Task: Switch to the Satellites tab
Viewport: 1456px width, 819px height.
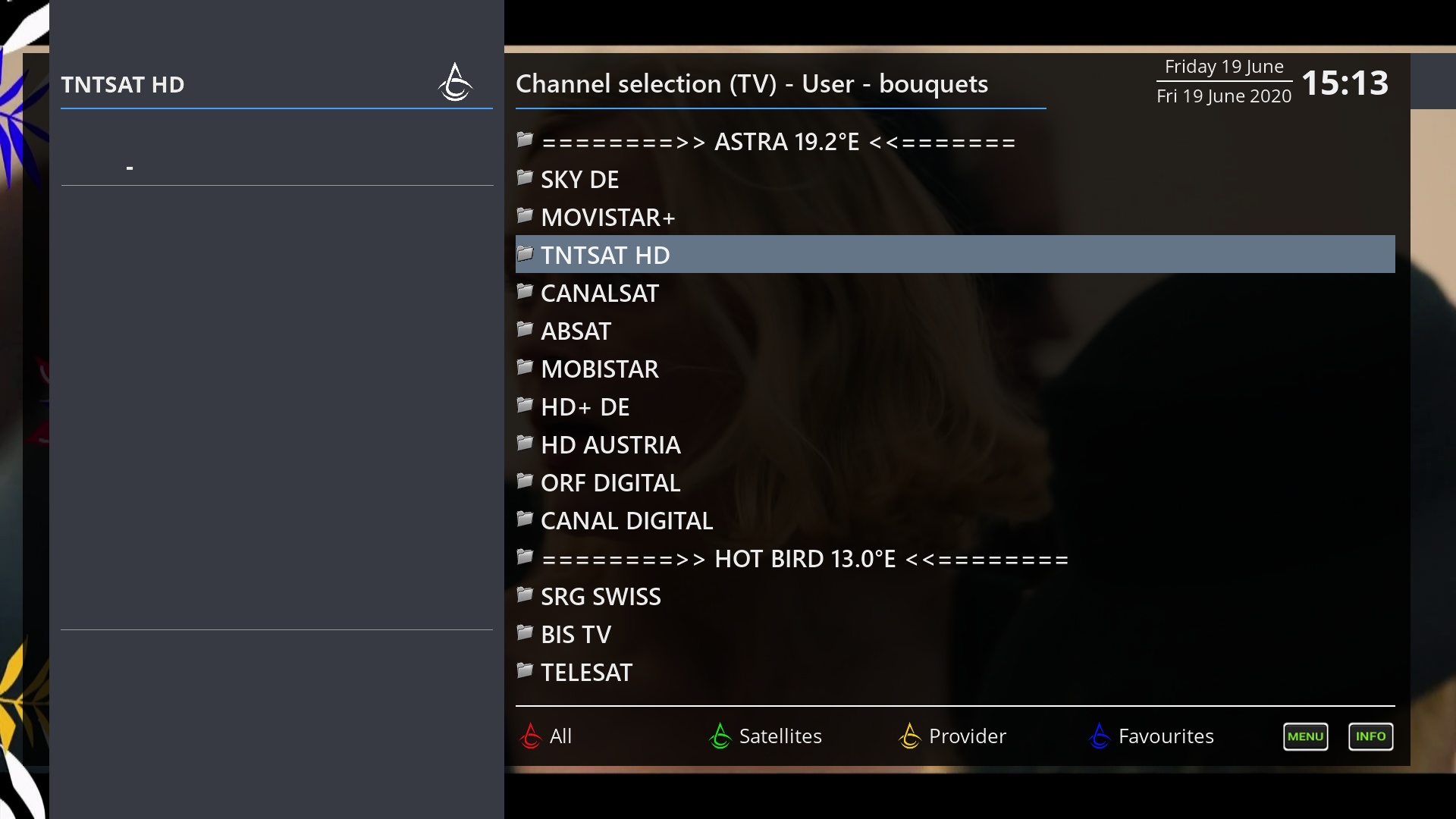Action: tap(780, 735)
